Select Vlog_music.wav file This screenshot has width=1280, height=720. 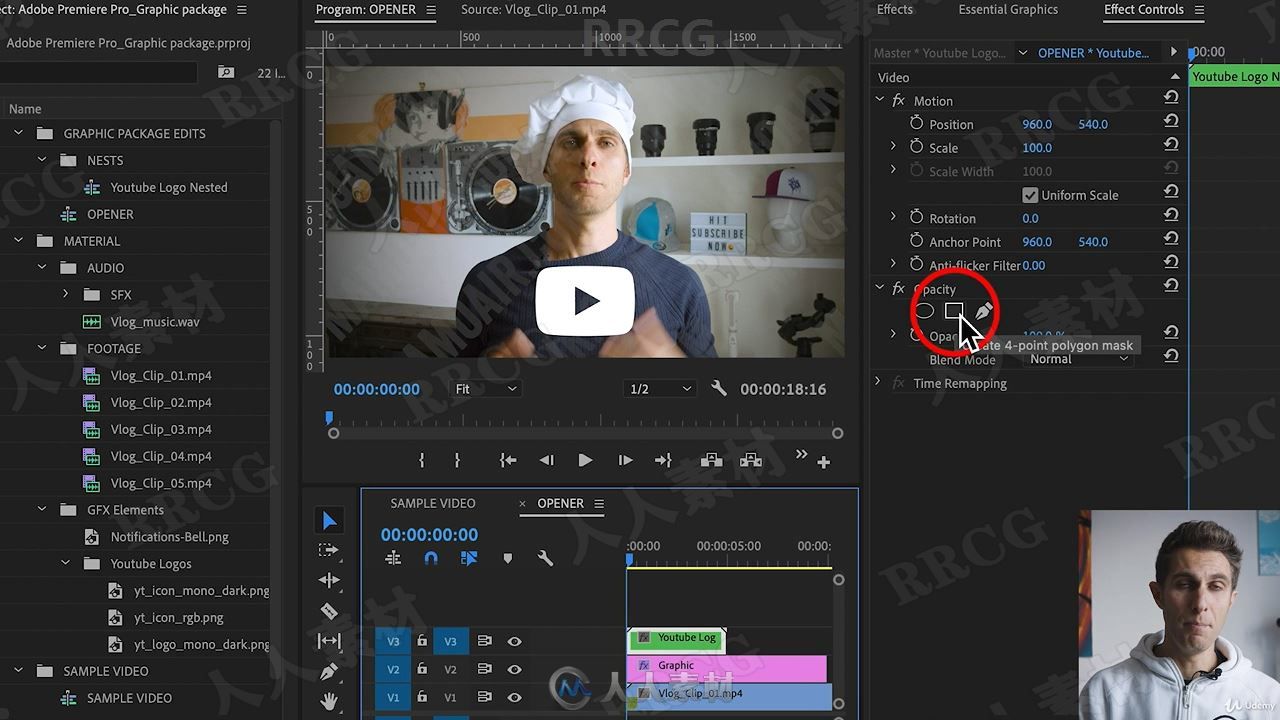(x=155, y=322)
